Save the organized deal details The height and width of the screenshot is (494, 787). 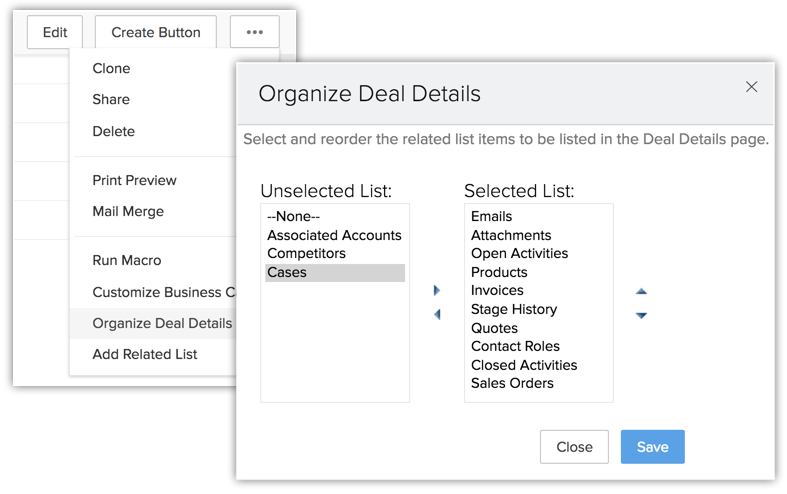(x=652, y=447)
